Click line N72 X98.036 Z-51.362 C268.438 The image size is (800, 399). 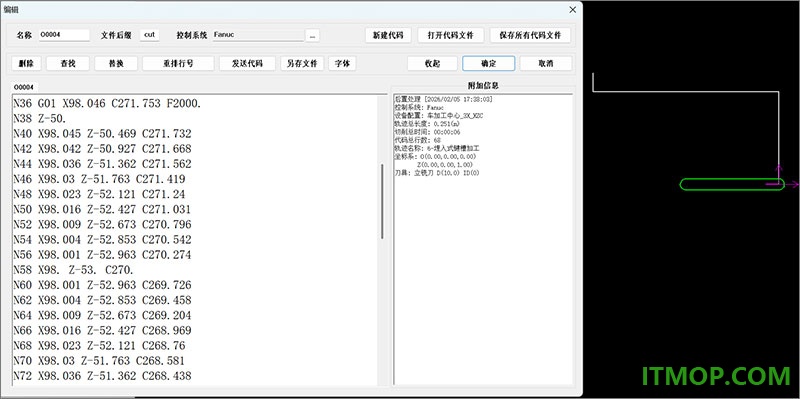(x=103, y=376)
